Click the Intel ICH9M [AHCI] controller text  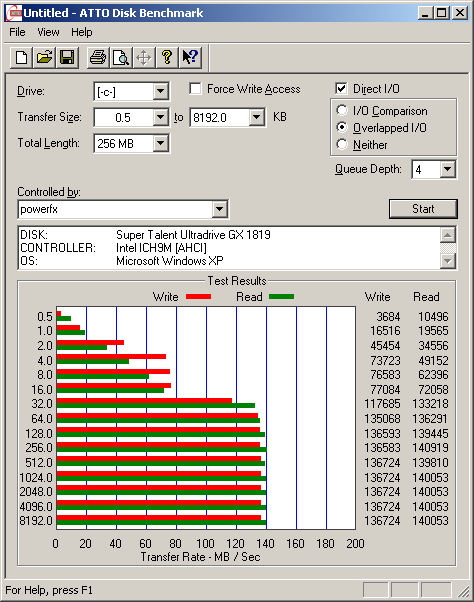pyautogui.click(x=162, y=248)
